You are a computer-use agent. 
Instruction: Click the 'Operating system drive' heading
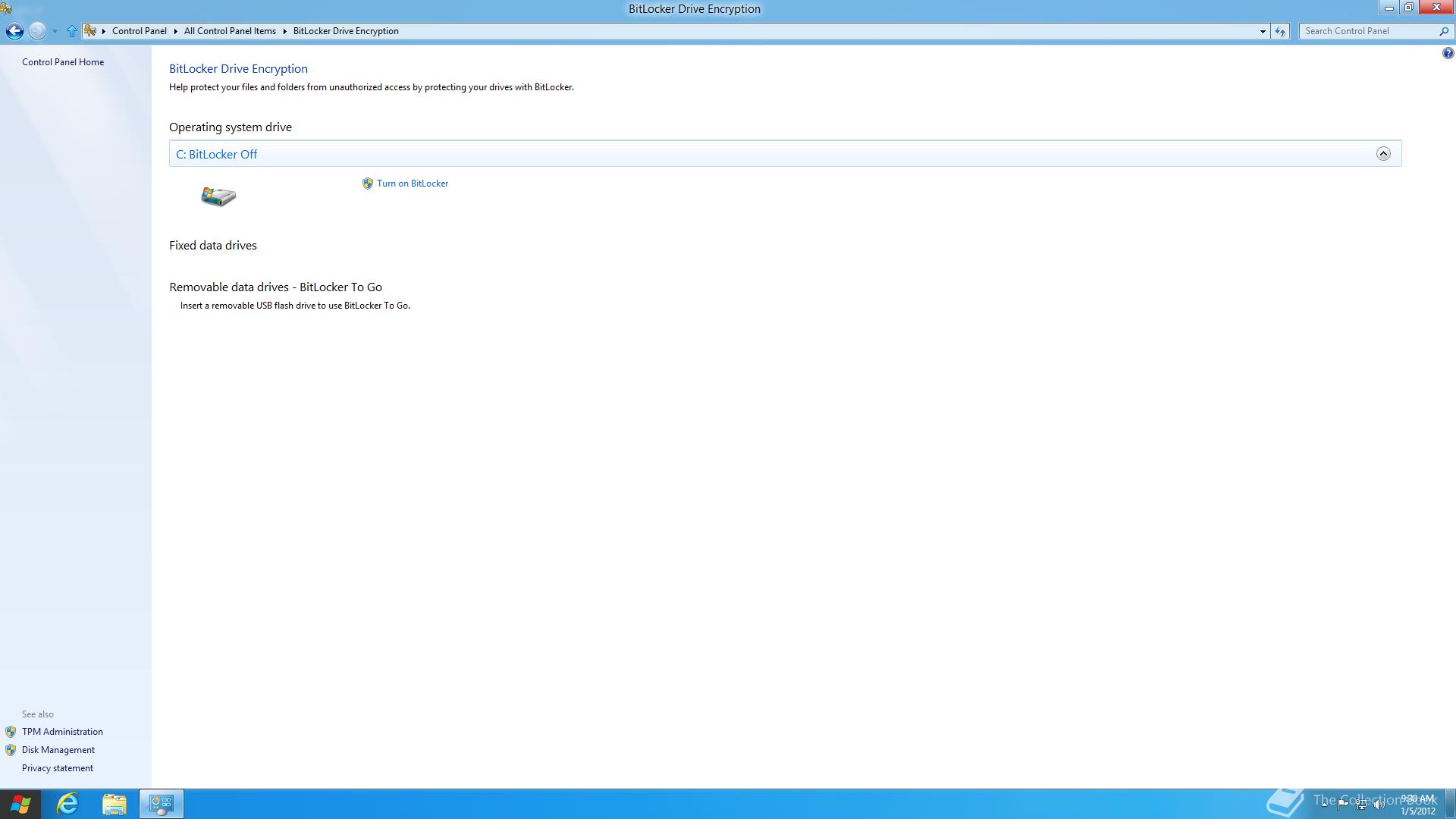pyautogui.click(x=231, y=127)
